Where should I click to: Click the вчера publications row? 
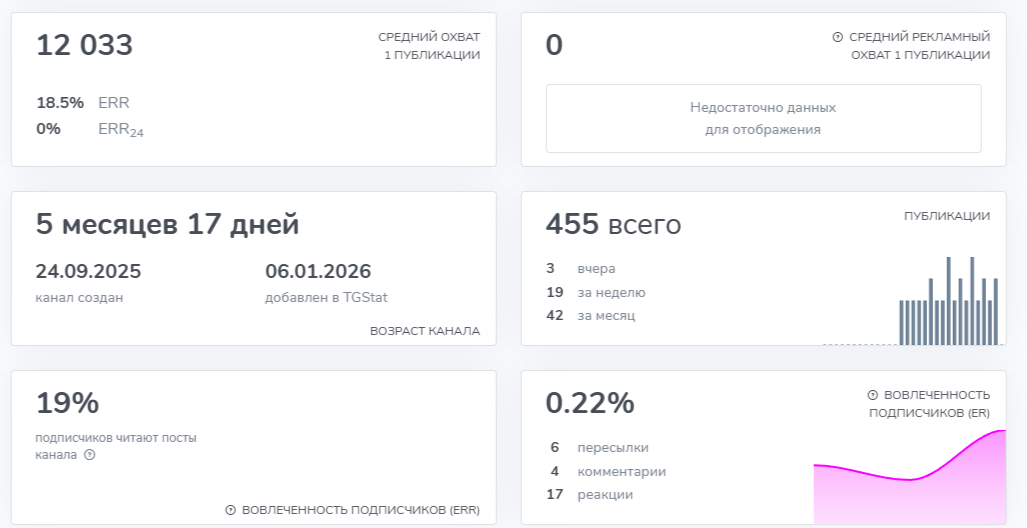(581, 269)
